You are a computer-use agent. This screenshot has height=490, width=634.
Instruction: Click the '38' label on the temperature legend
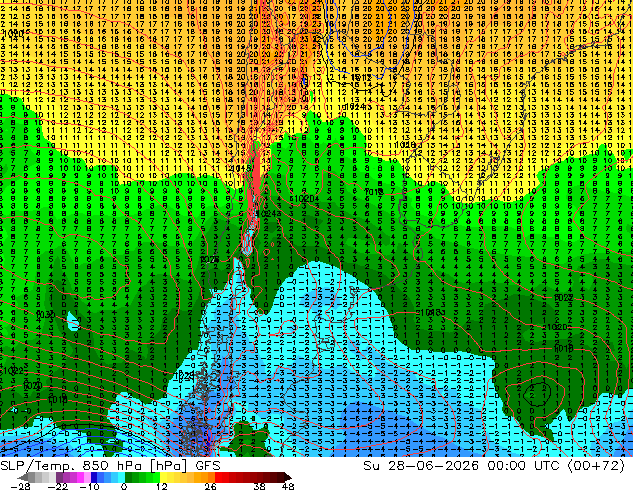point(260,486)
